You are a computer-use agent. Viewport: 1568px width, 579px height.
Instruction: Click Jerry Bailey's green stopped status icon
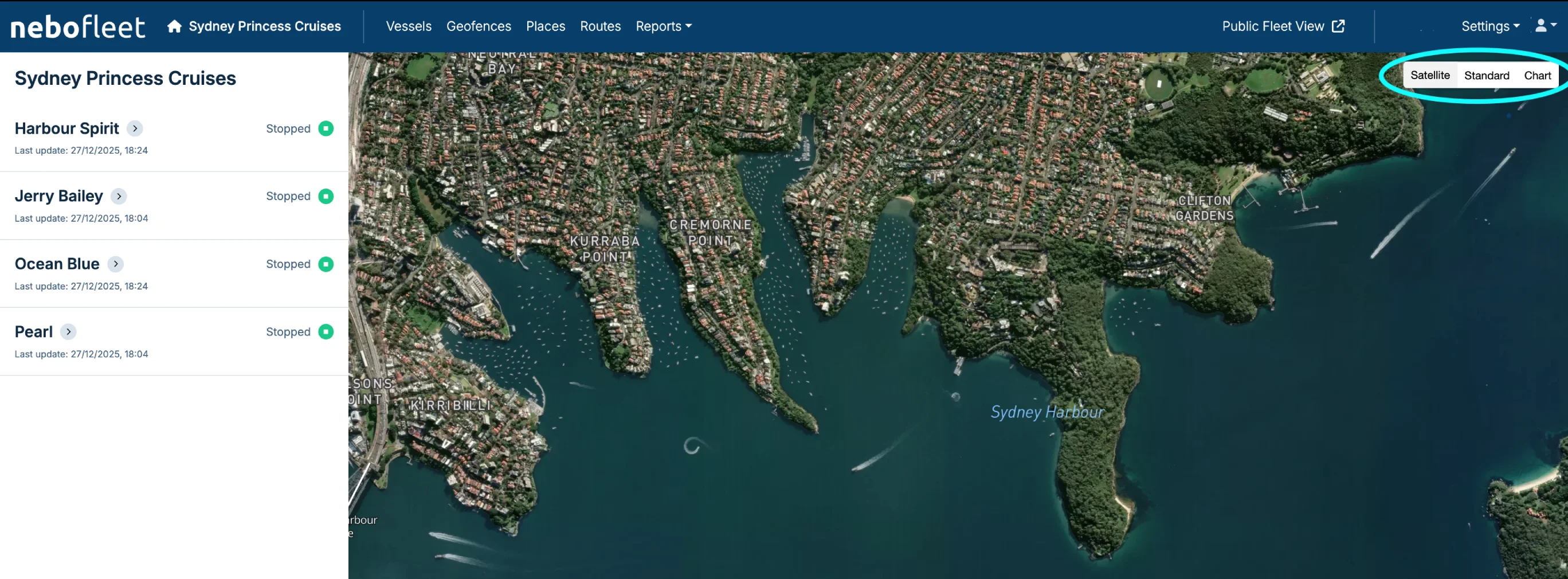click(326, 196)
